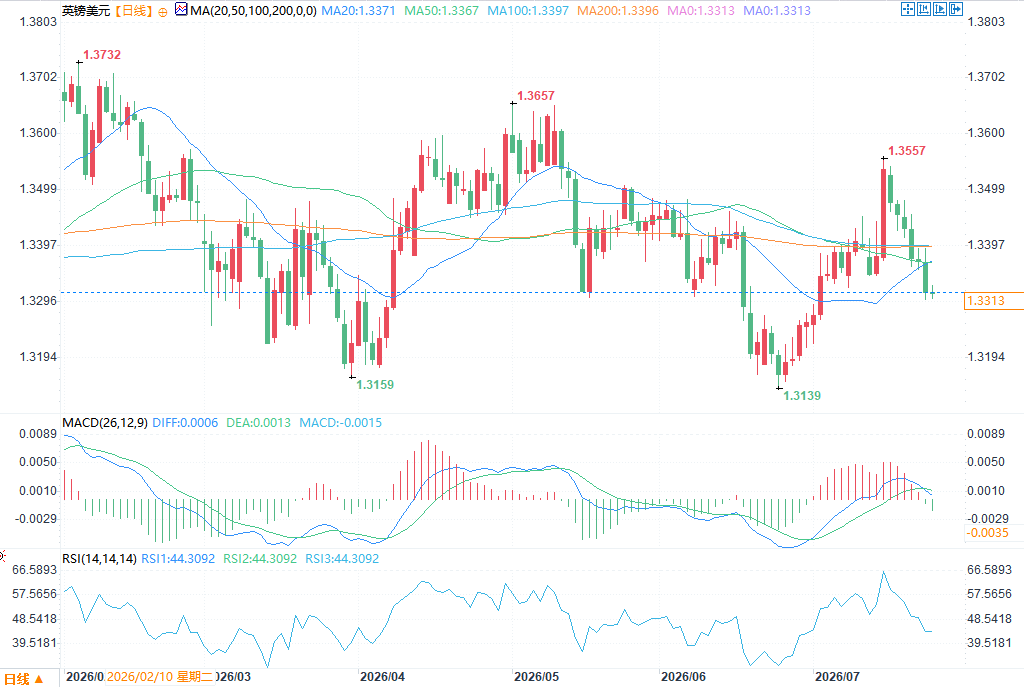
Task: Click the jump-to-start chart icon
Action: (924, 9)
